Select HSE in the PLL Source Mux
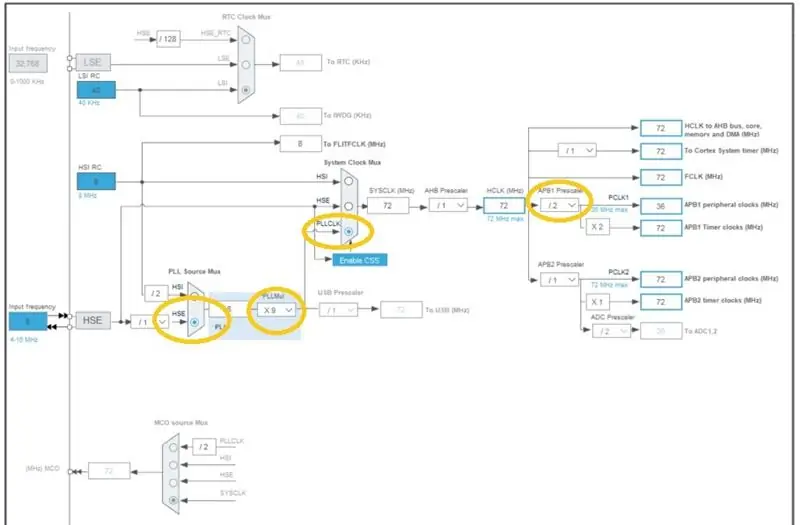800x525 pixels. pos(194,322)
